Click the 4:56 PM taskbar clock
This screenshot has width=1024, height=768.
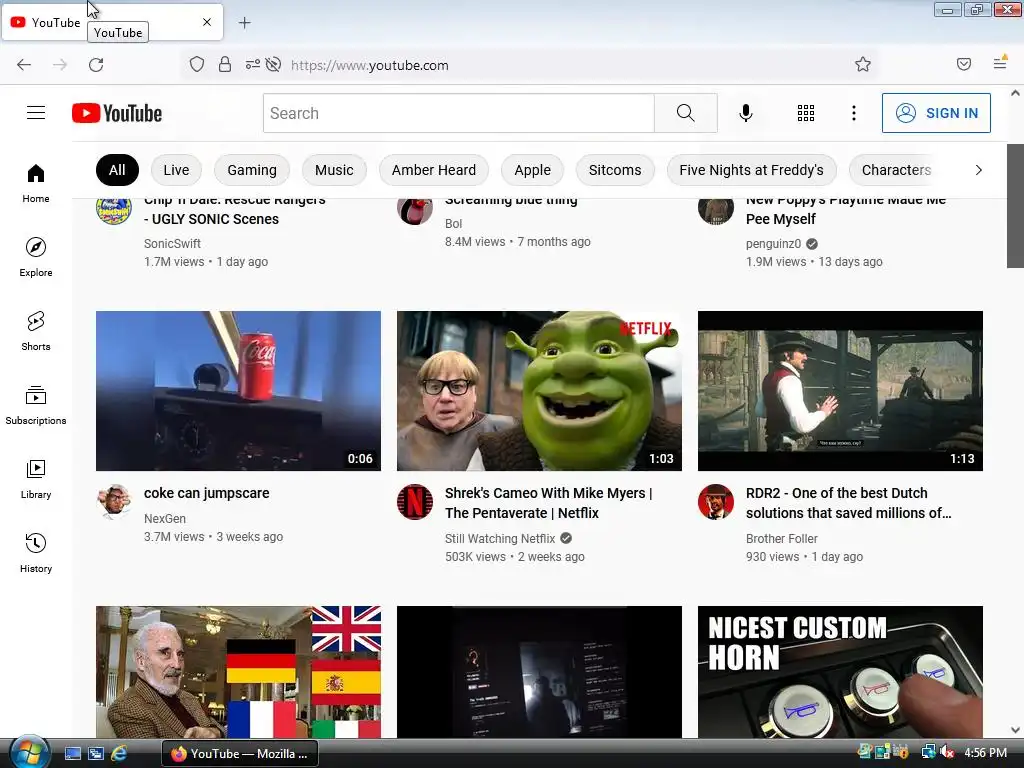coord(985,753)
